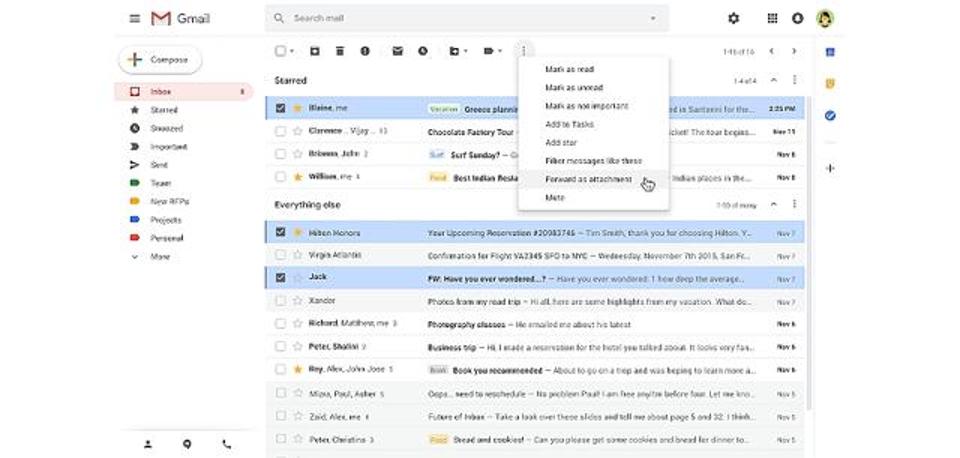Select Mark as unread from menu
This screenshot has width=960, height=458.
[x=572, y=88]
